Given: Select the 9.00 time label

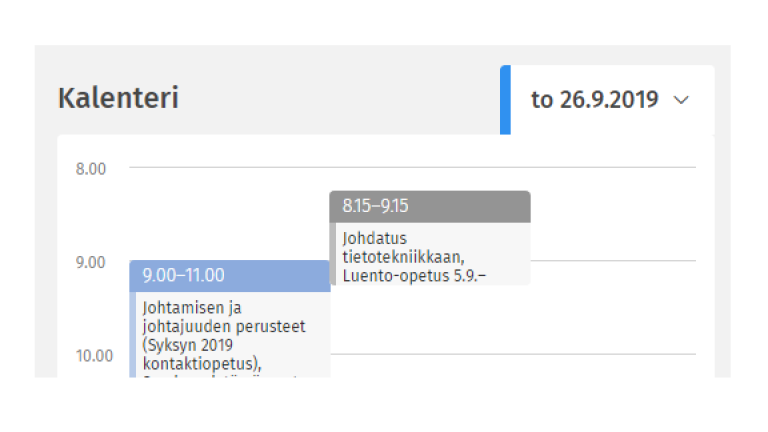Looking at the screenshot, I should (91, 262).
